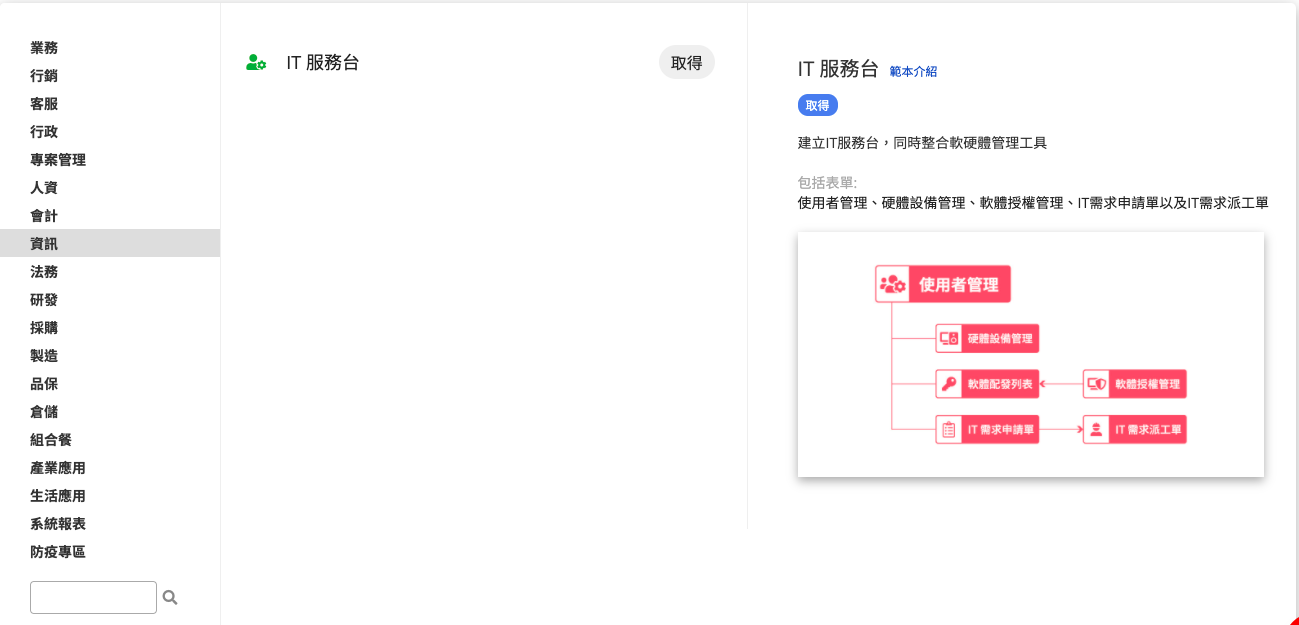This screenshot has height=625, width=1299.
Task: Select the 組合餐 category
Action: [x=51, y=440]
